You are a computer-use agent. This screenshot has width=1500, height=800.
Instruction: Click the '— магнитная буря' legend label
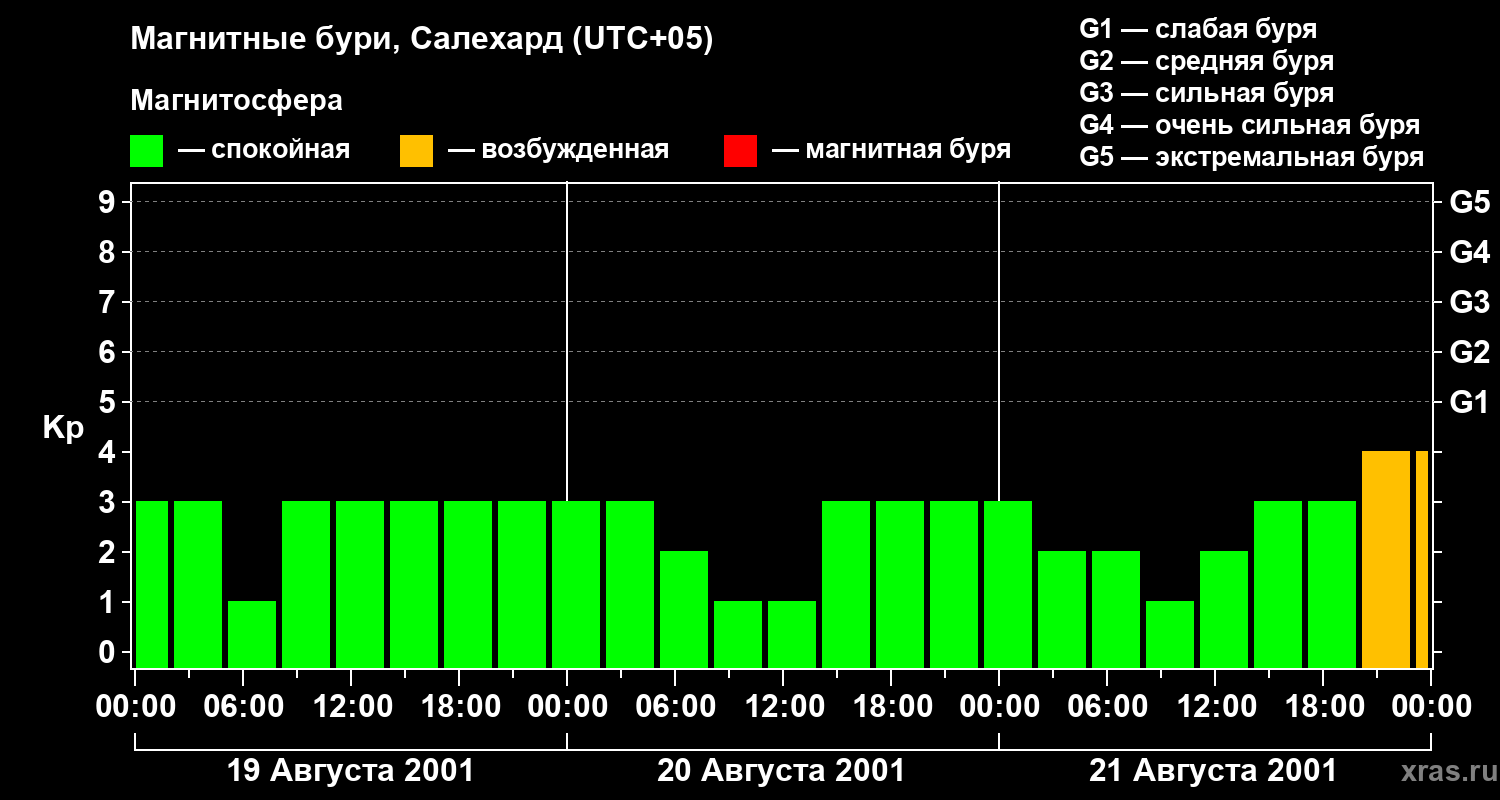pos(892,151)
